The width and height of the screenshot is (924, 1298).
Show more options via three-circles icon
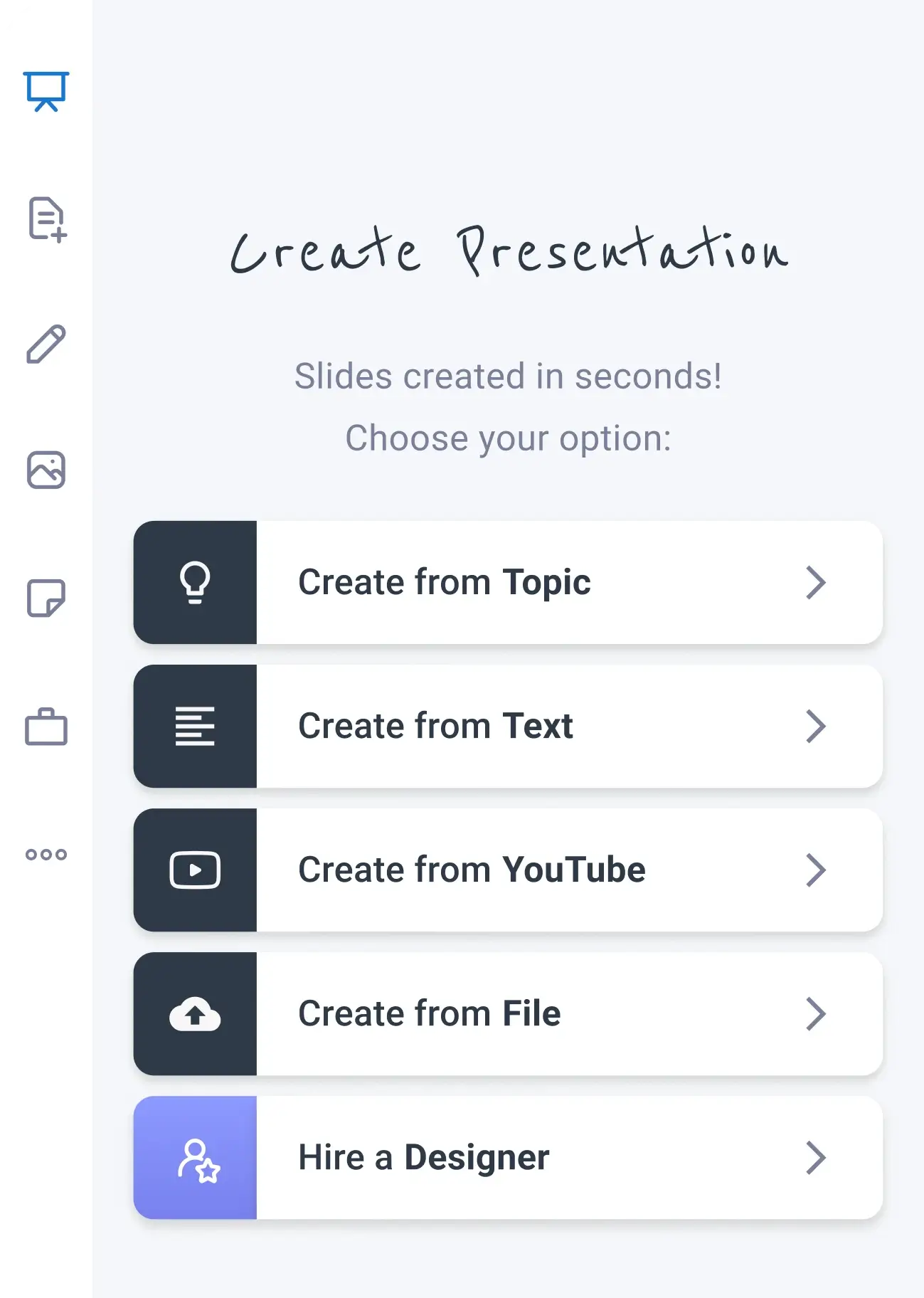(46, 854)
